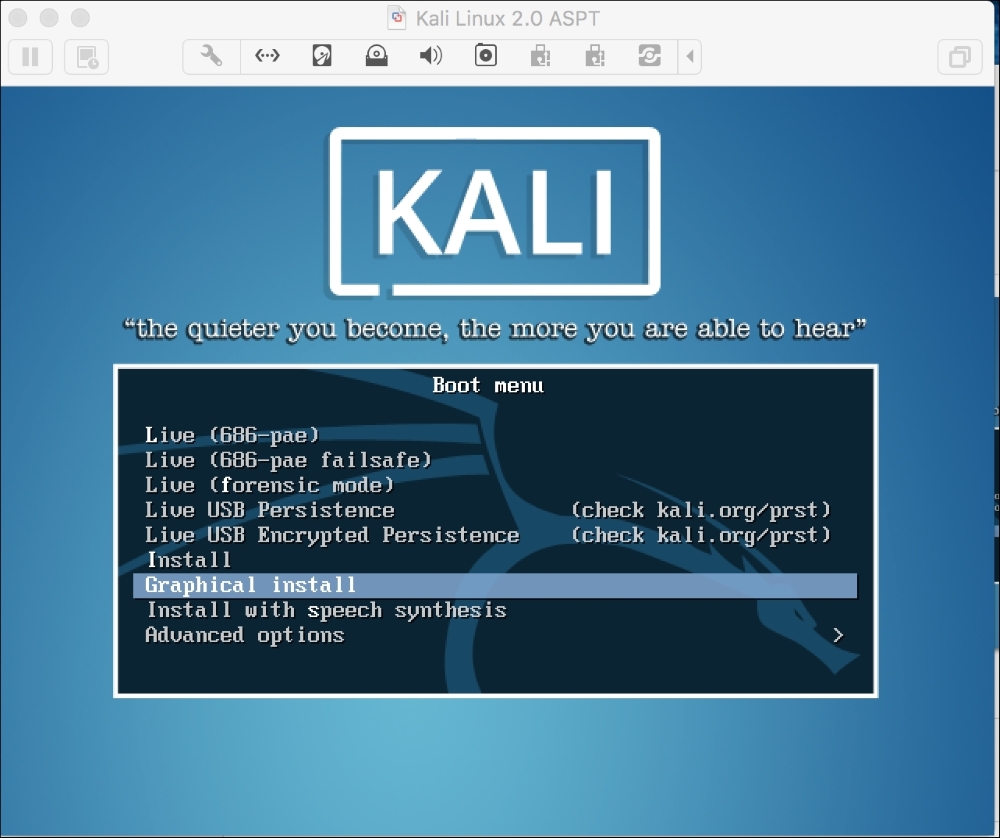Click the network adapter icon
1000x838 pixels.
tap(266, 57)
